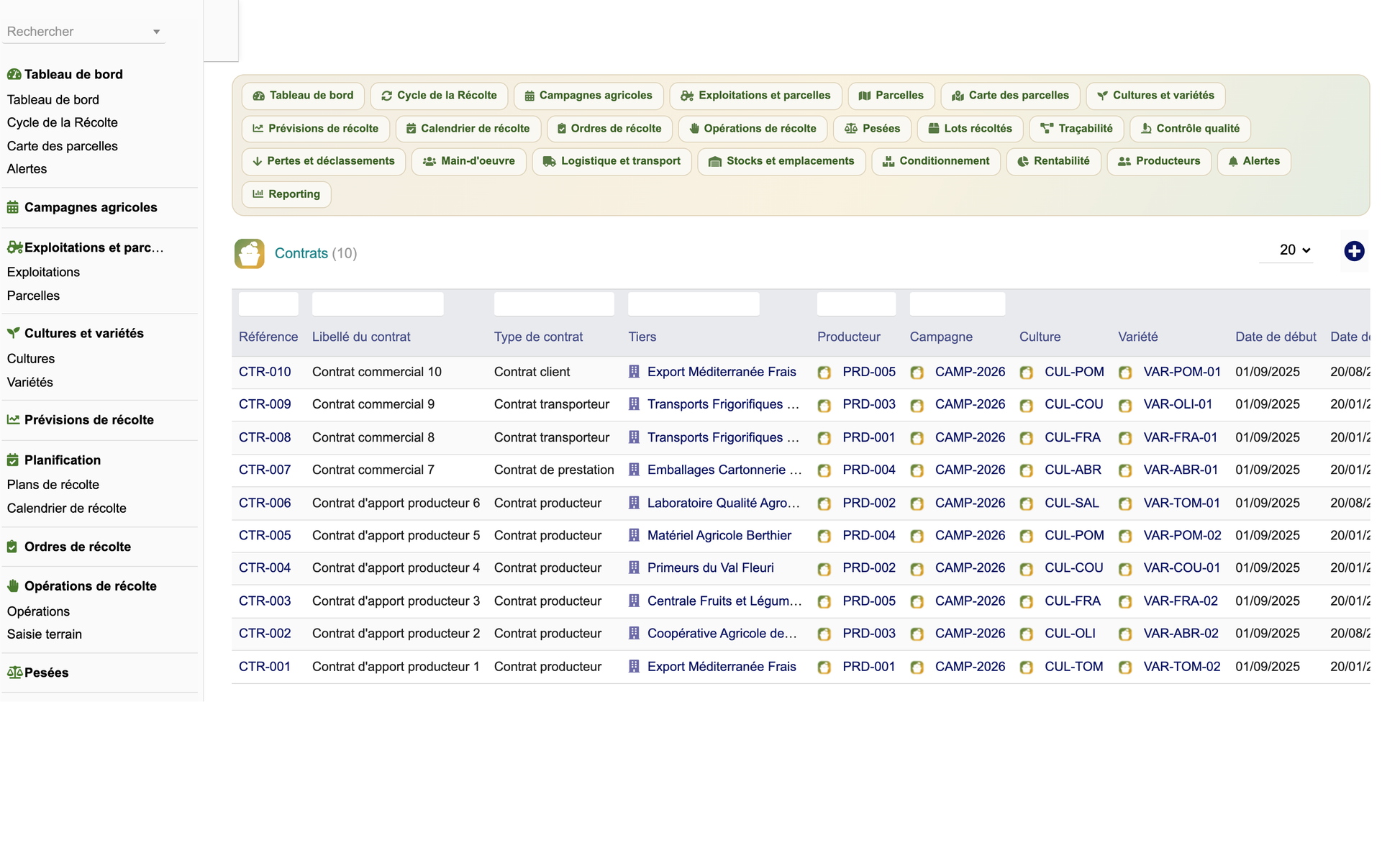
Task: Open Export Méditerranée Frais in CTR-001 row
Action: pyautogui.click(x=722, y=667)
